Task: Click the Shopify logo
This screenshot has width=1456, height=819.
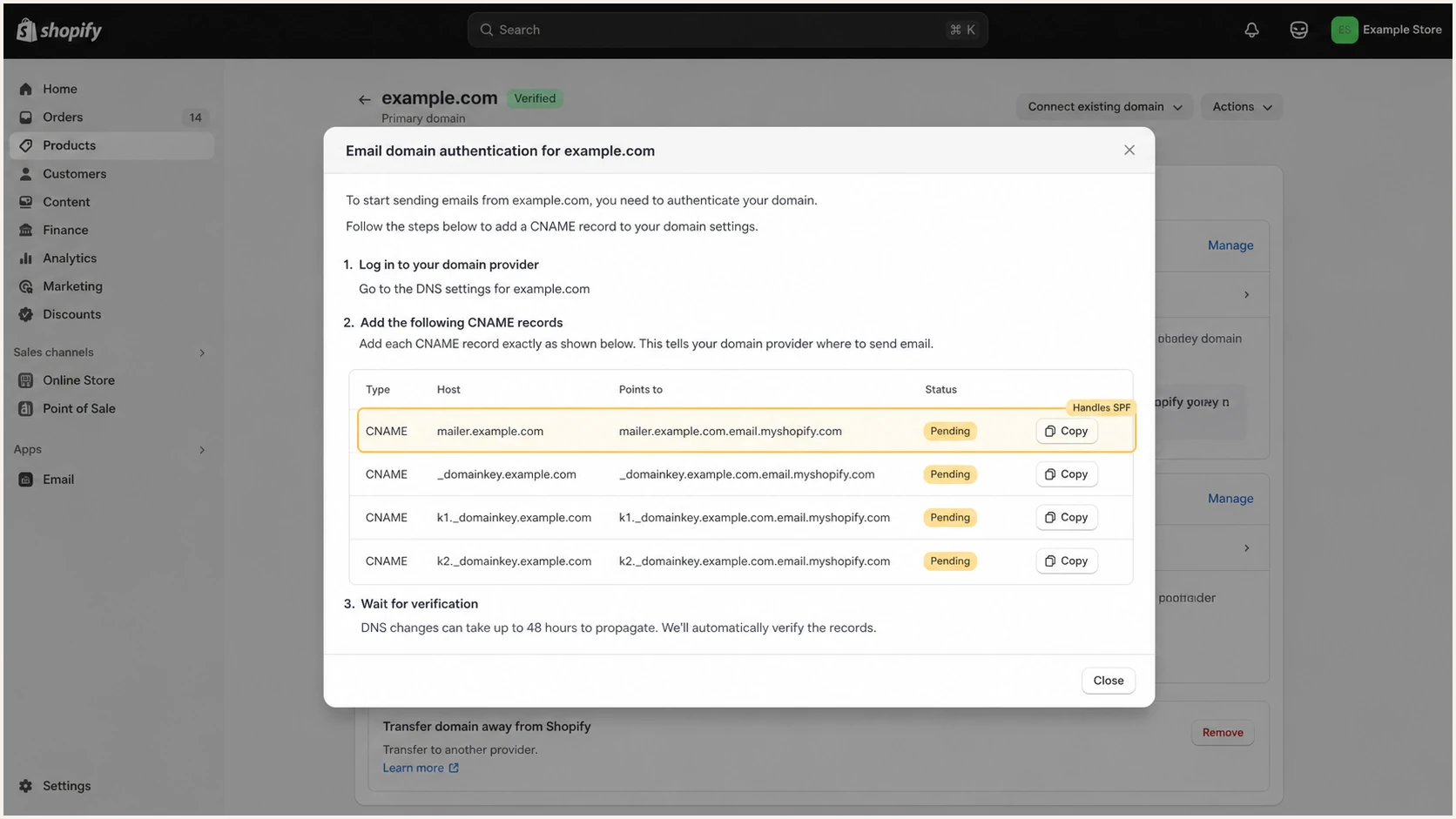Action: pyautogui.click(x=59, y=30)
